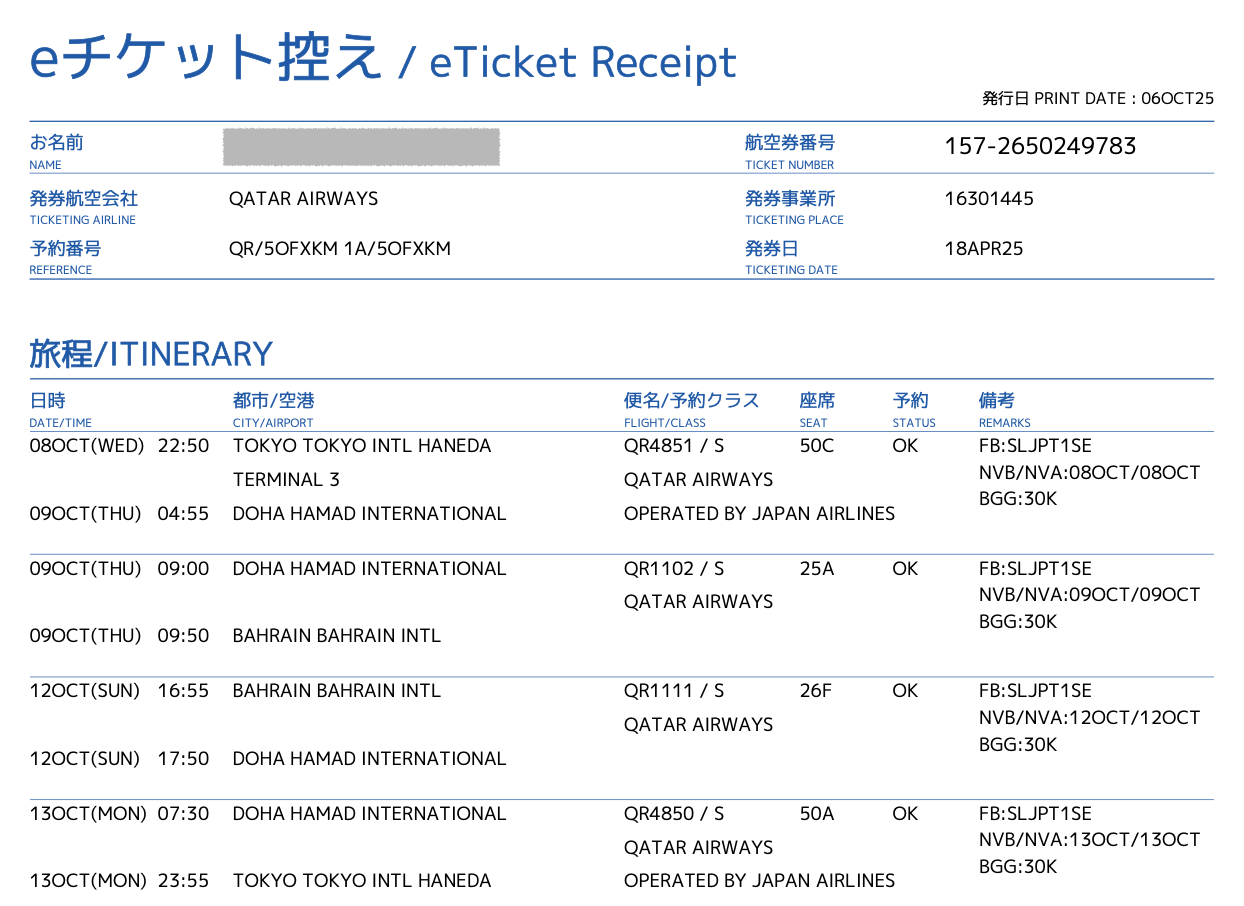Select flight number QR1111 / S
1244x906 pixels.
point(673,691)
